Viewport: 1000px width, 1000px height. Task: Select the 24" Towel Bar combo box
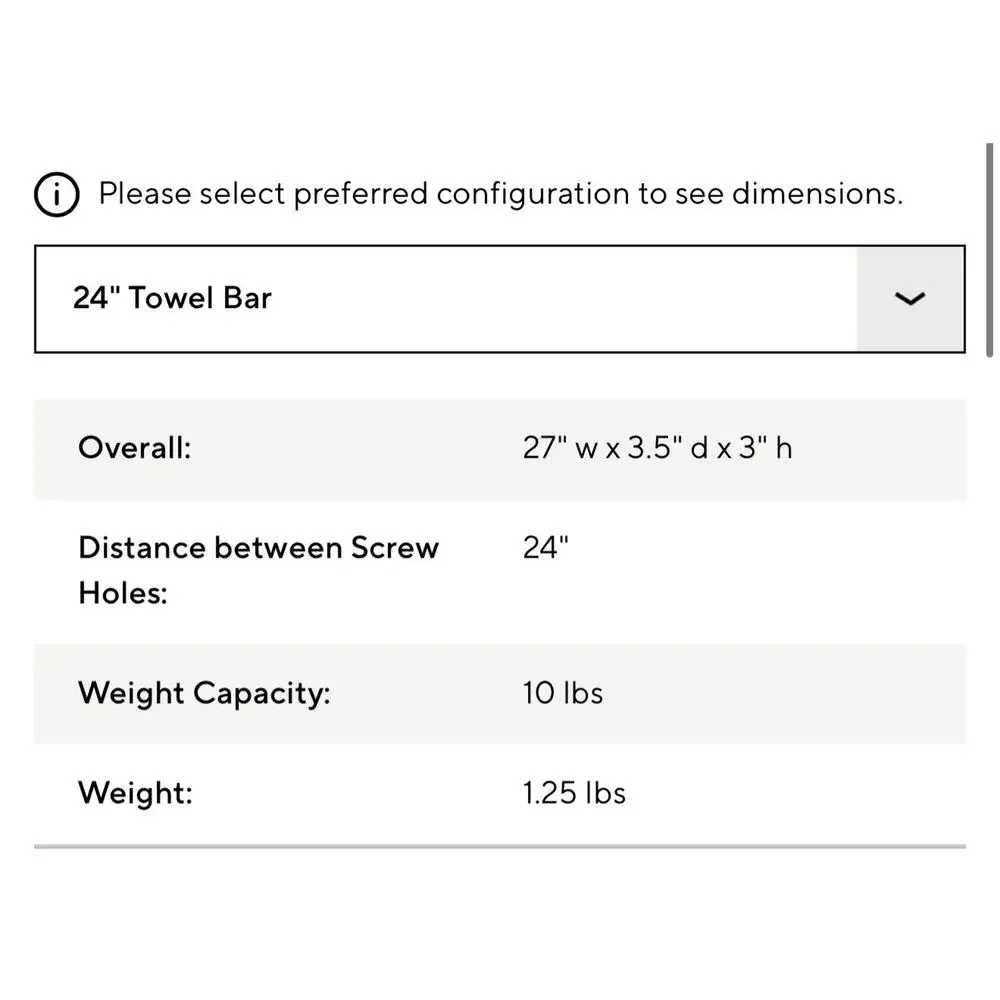coord(500,298)
